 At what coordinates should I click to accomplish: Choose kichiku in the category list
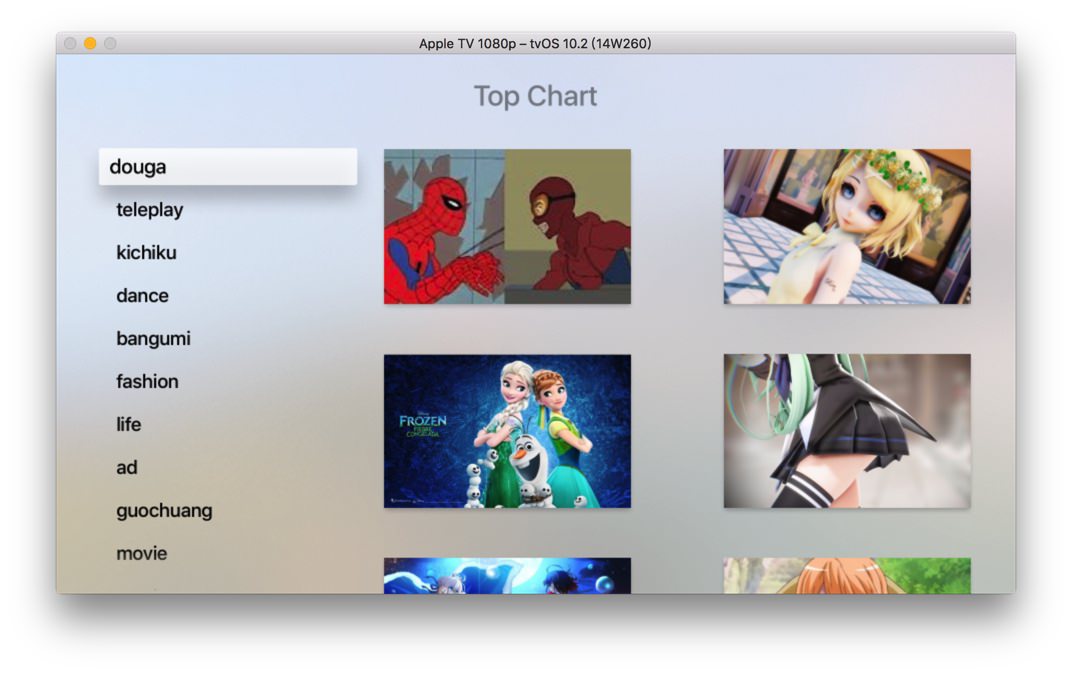click(146, 253)
